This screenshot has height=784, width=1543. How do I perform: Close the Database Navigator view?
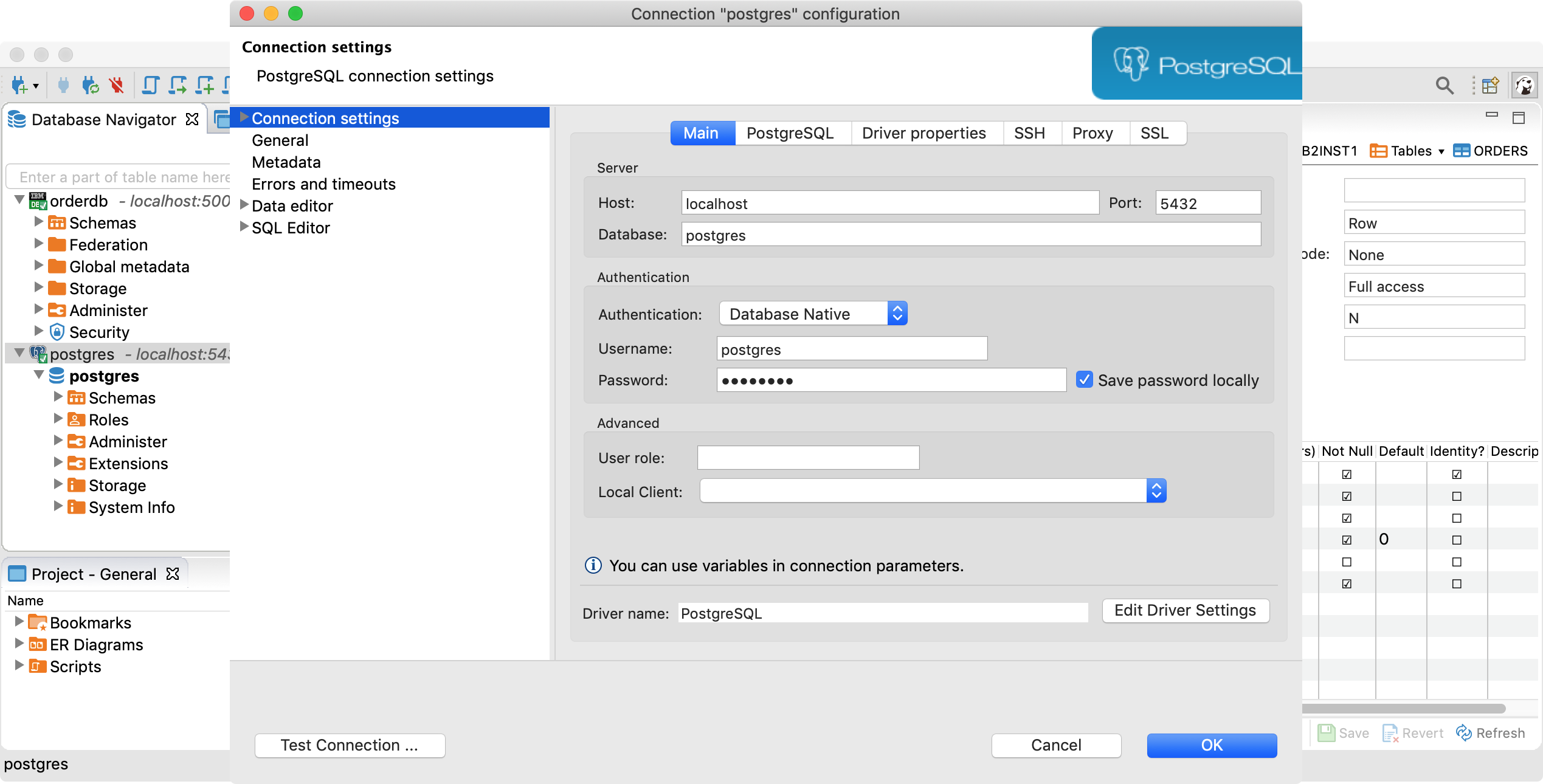[x=192, y=119]
